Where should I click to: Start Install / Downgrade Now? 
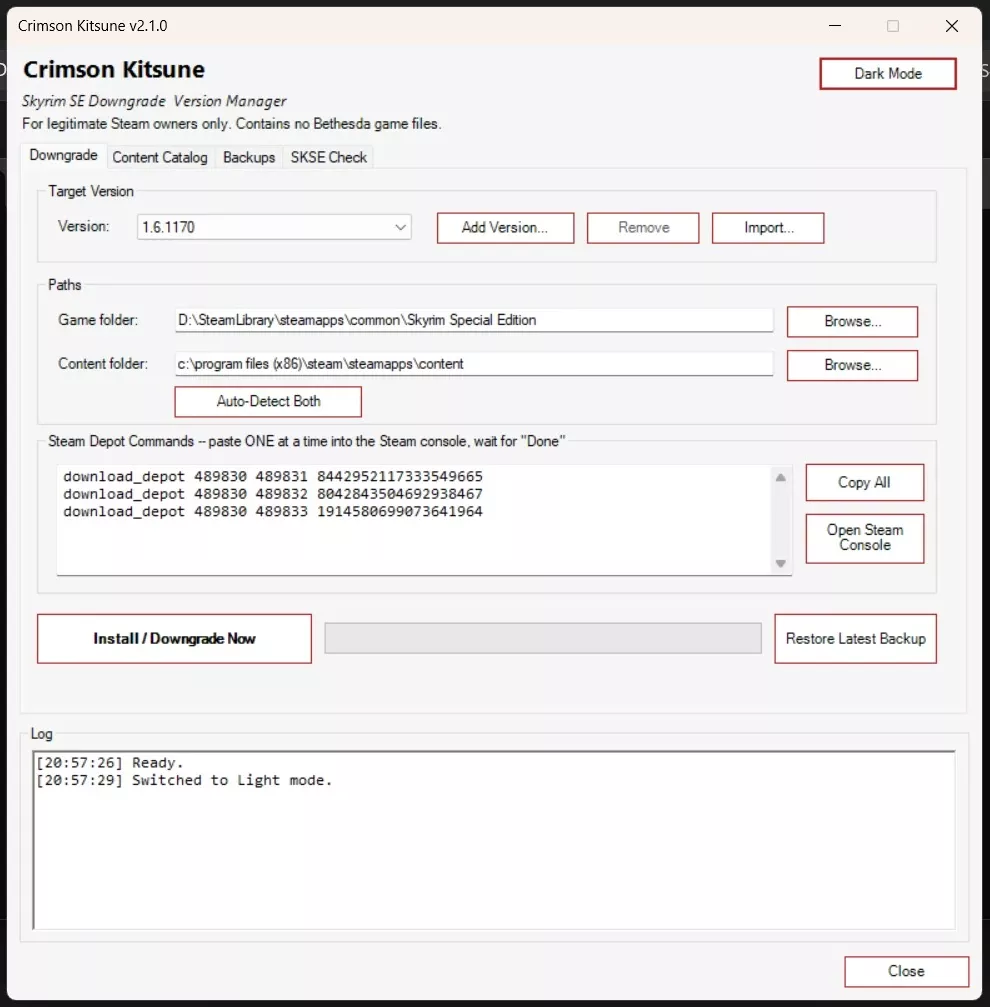click(x=174, y=638)
